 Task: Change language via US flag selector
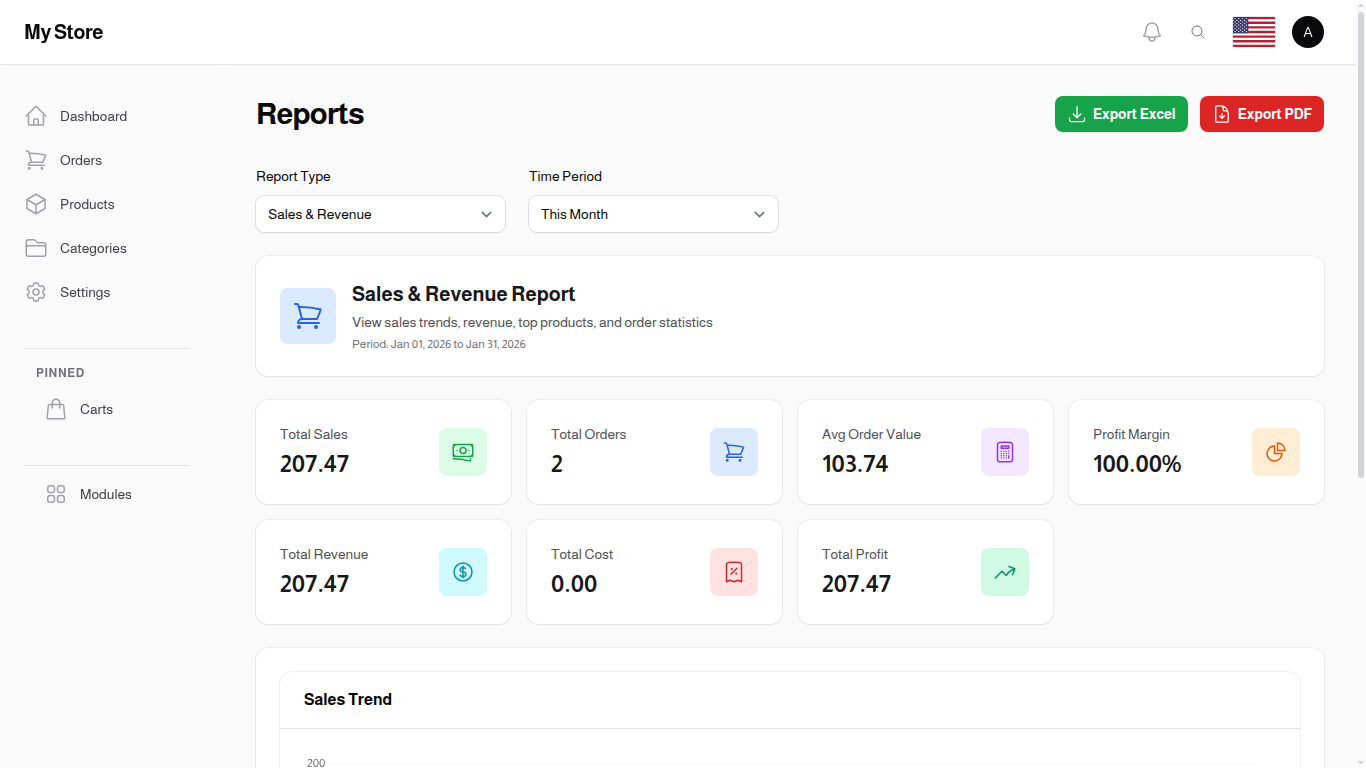1253,31
